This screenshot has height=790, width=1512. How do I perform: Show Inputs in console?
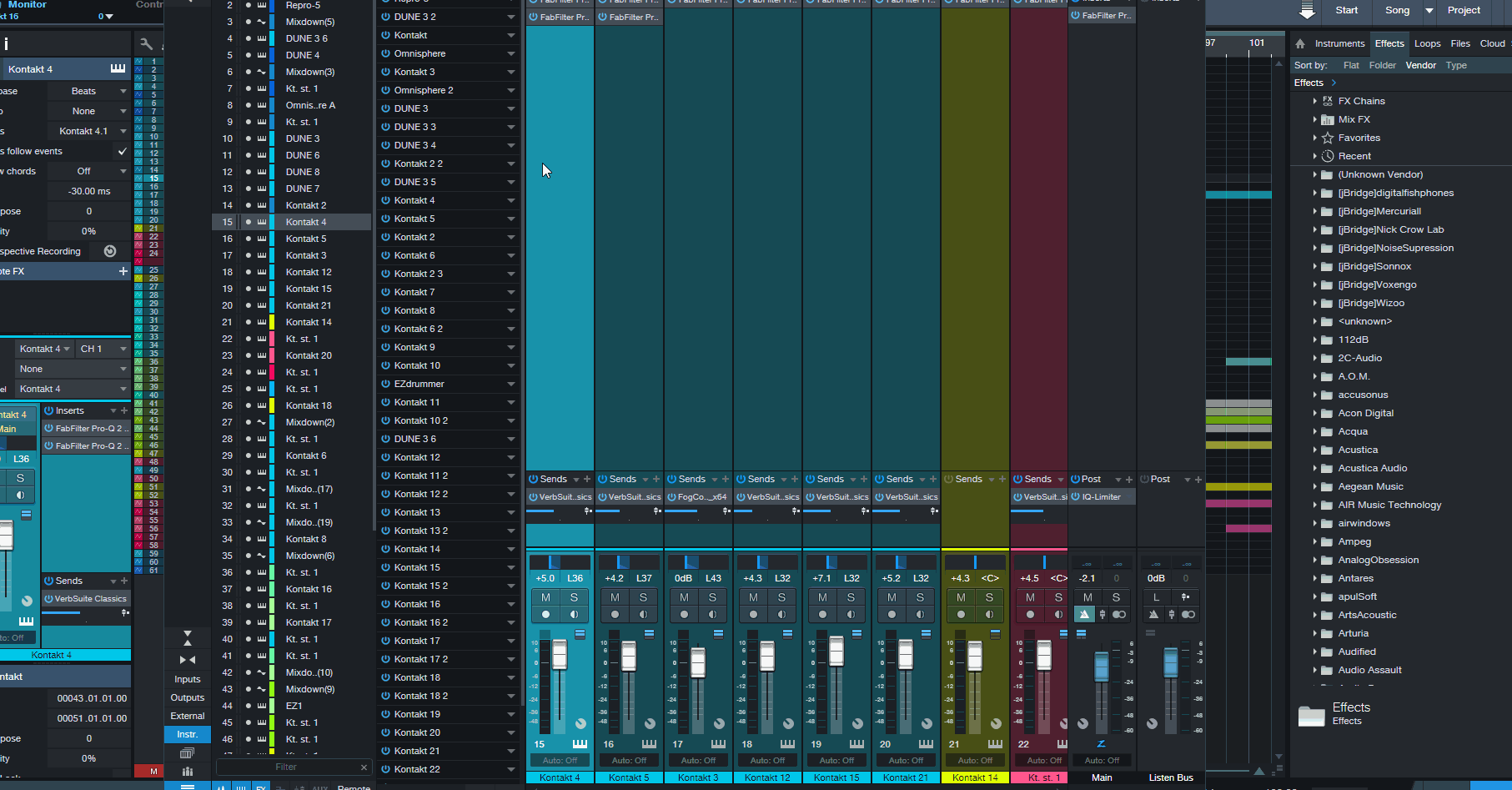[x=188, y=679]
